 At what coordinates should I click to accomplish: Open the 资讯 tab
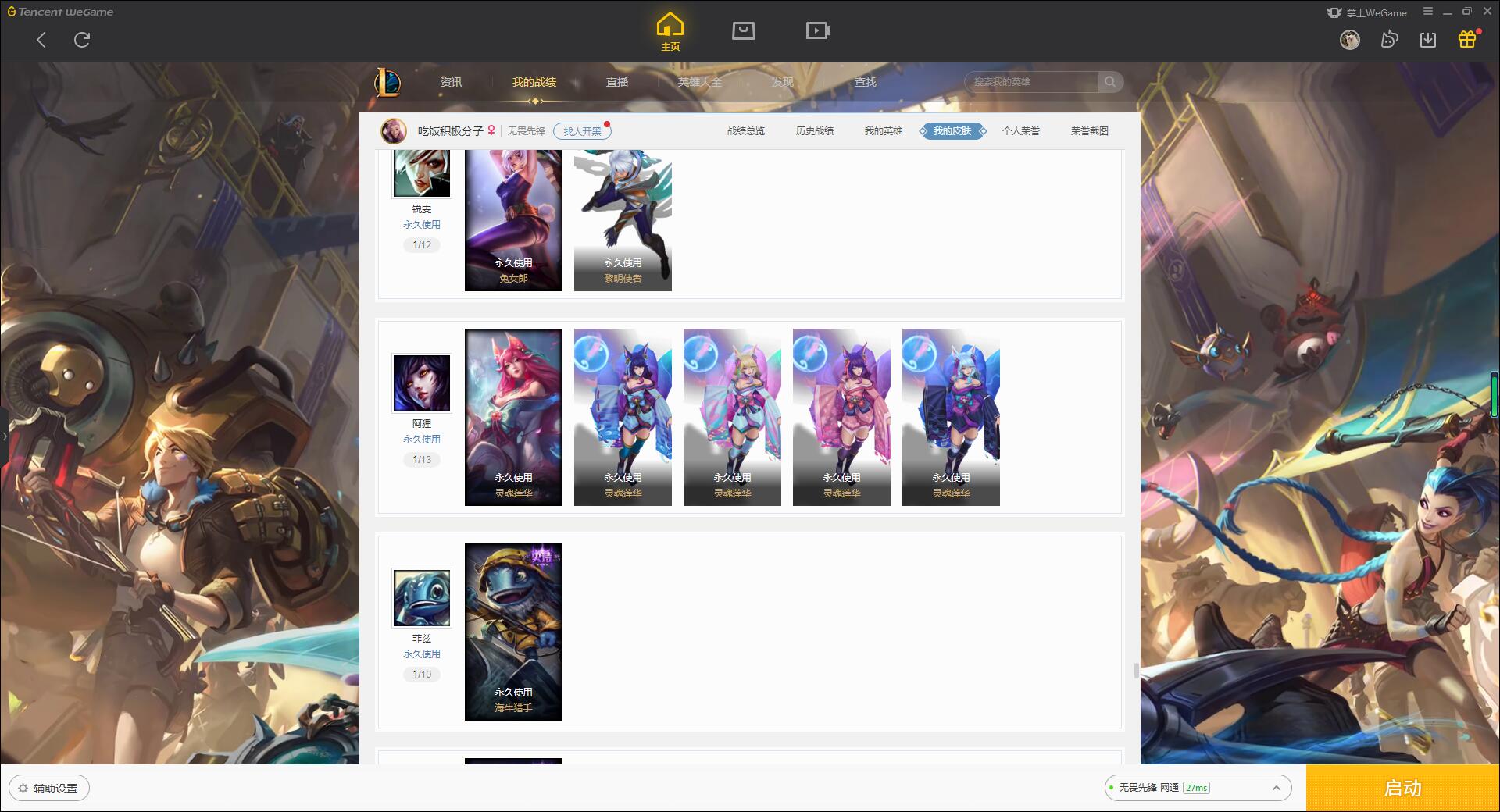(x=452, y=82)
